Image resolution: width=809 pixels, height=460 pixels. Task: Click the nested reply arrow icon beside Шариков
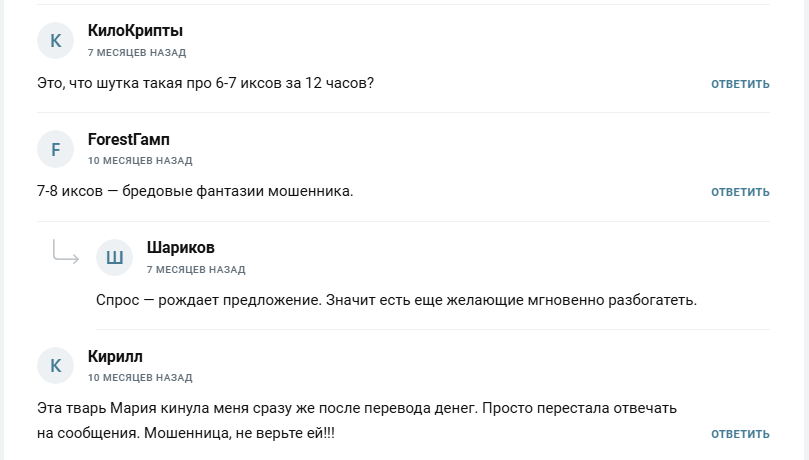[65, 254]
